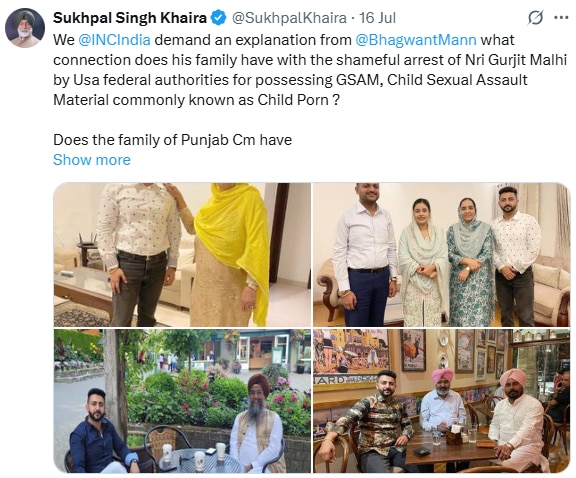576x478 pixels.
Task: Open the three-dot more options menu
Action: tap(561, 17)
